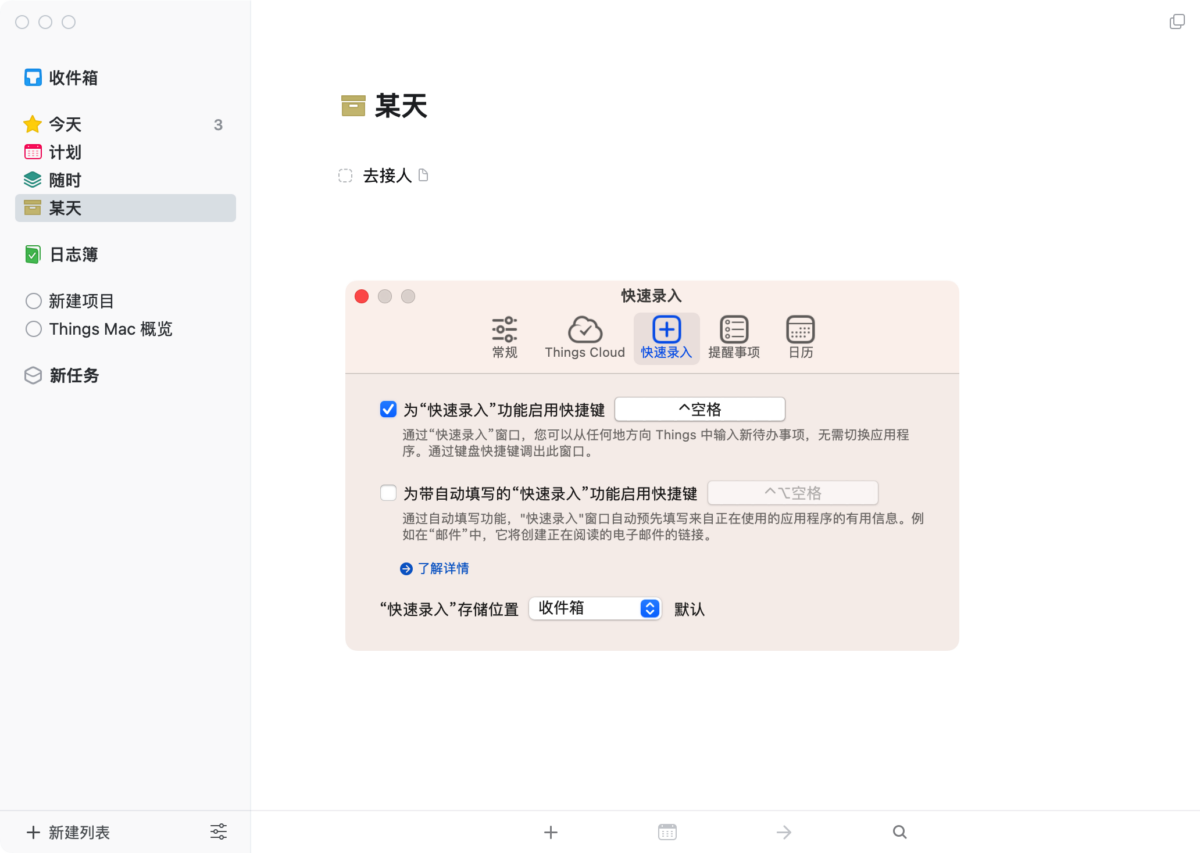
Task: Enable autofill 快速录入 shortcut checkbox
Action: (x=388, y=493)
